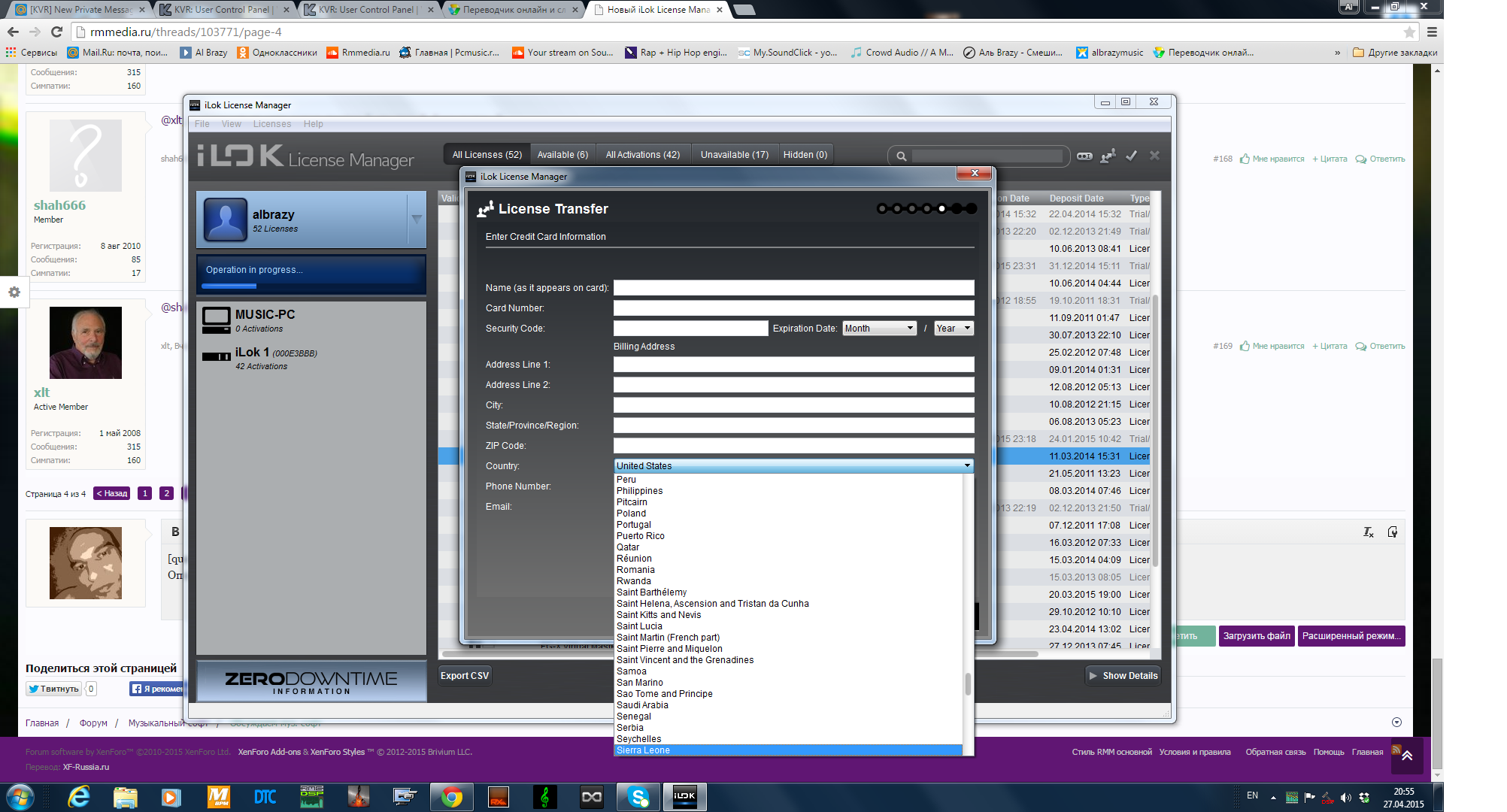Show hidden system tray icons arrow
The height and width of the screenshot is (812, 1507).
click(x=1273, y=798)
